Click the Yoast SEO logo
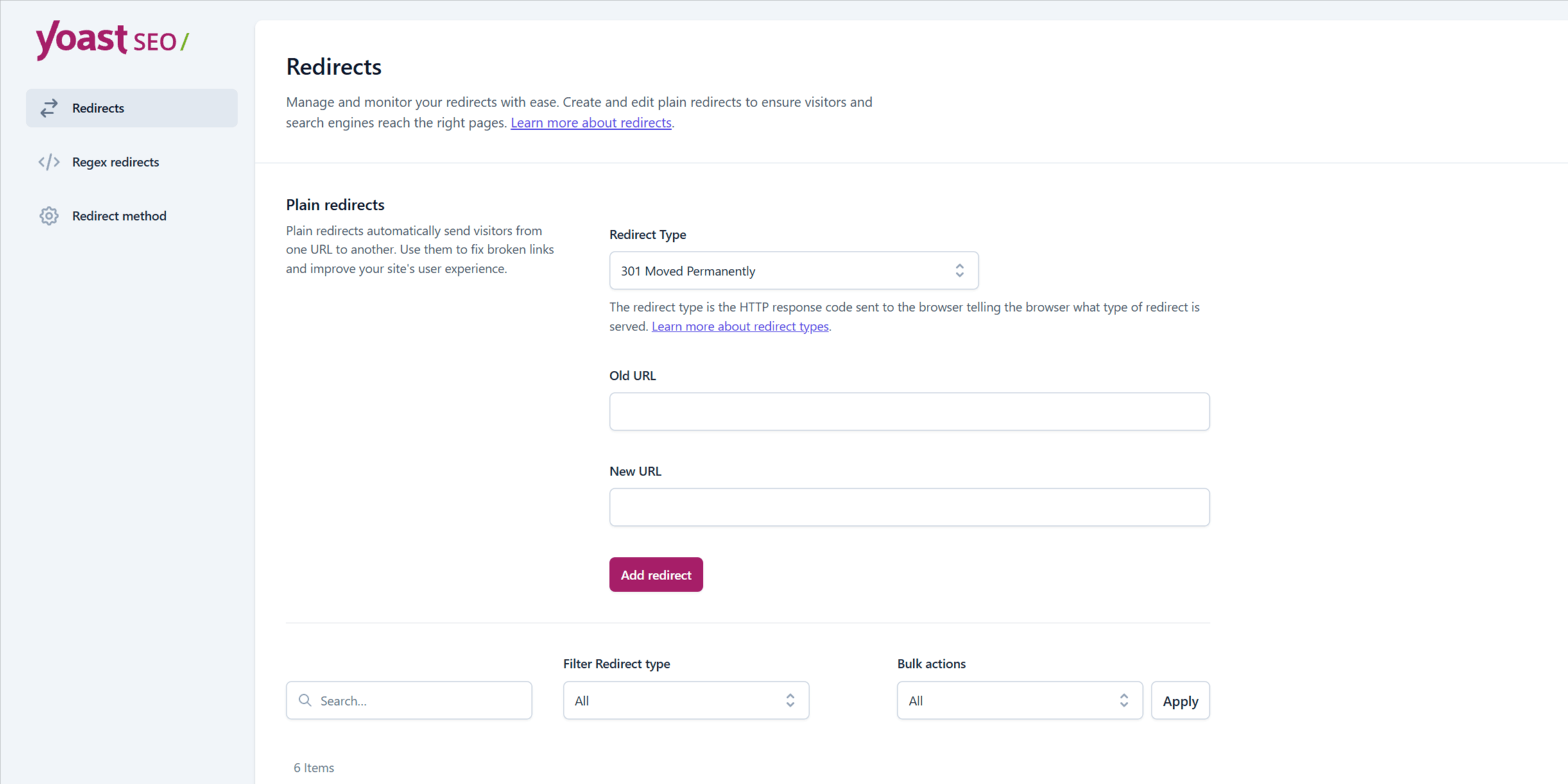Screen dimensions: 1568x784 (112, 40)
